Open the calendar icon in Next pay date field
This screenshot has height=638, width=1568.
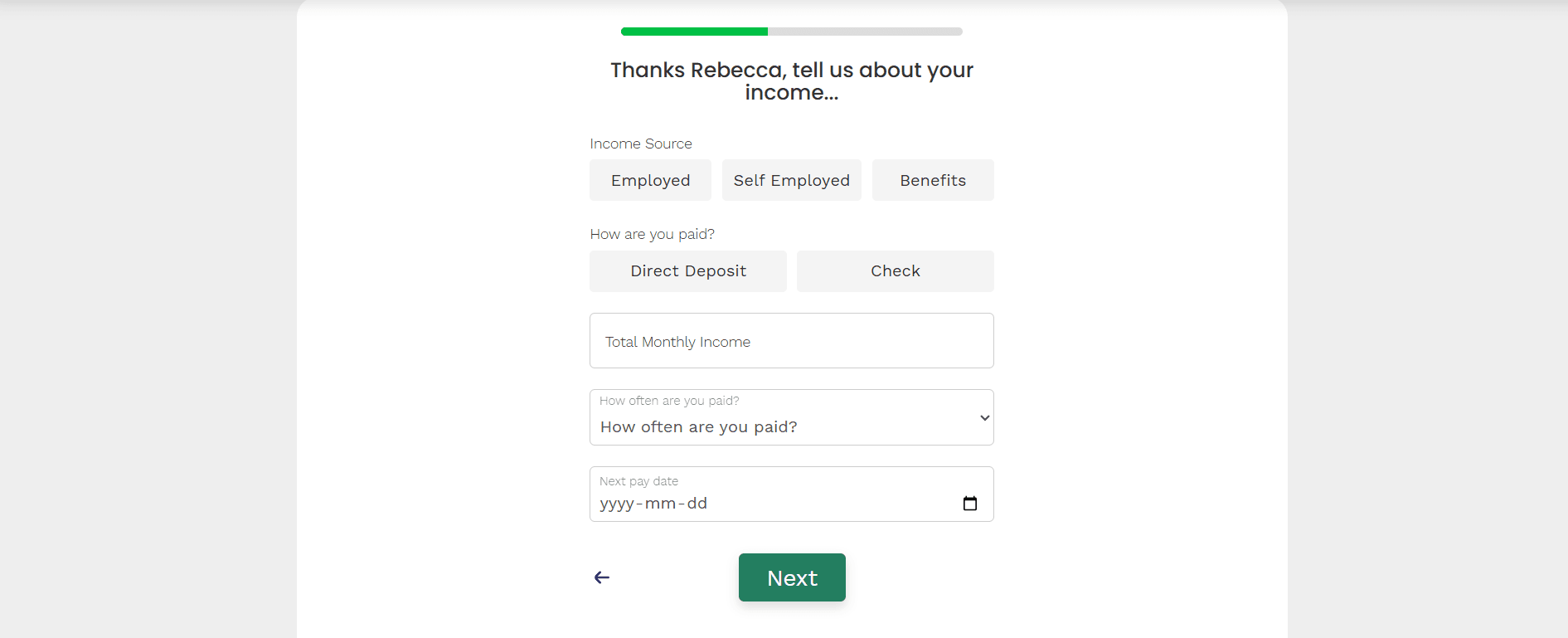click(x=970, y=502)
